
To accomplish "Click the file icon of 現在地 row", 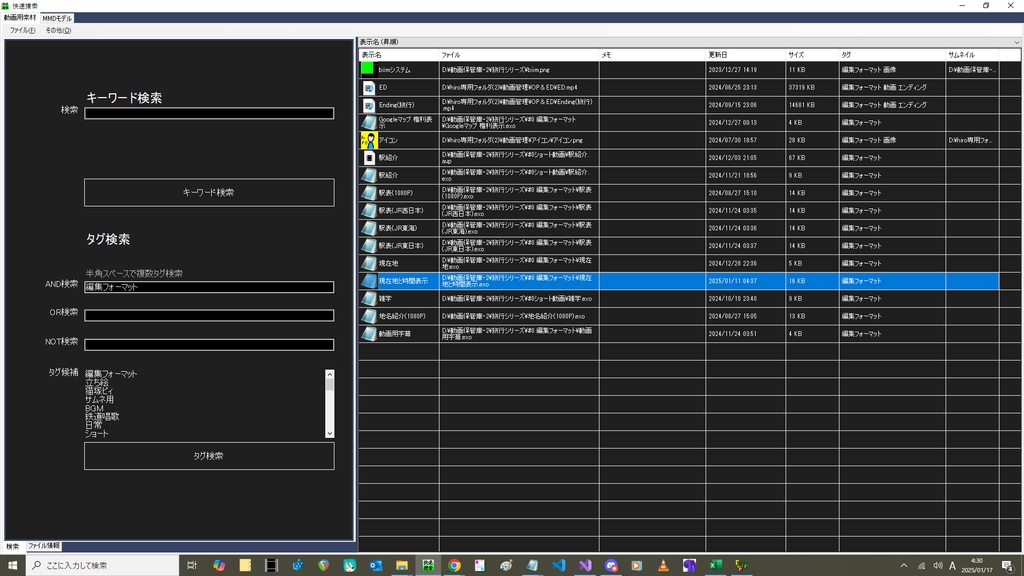I will [x=369, y=263].
